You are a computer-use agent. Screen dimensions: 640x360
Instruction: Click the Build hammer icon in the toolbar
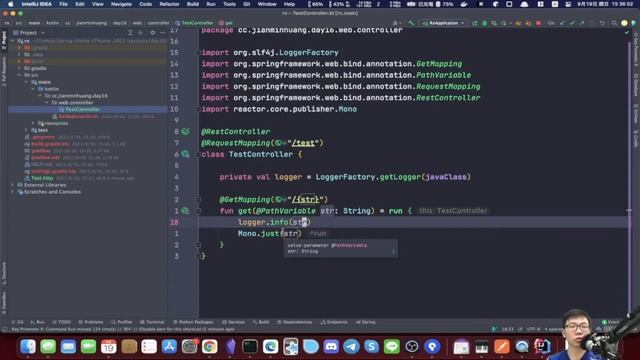tap(411, 23)
